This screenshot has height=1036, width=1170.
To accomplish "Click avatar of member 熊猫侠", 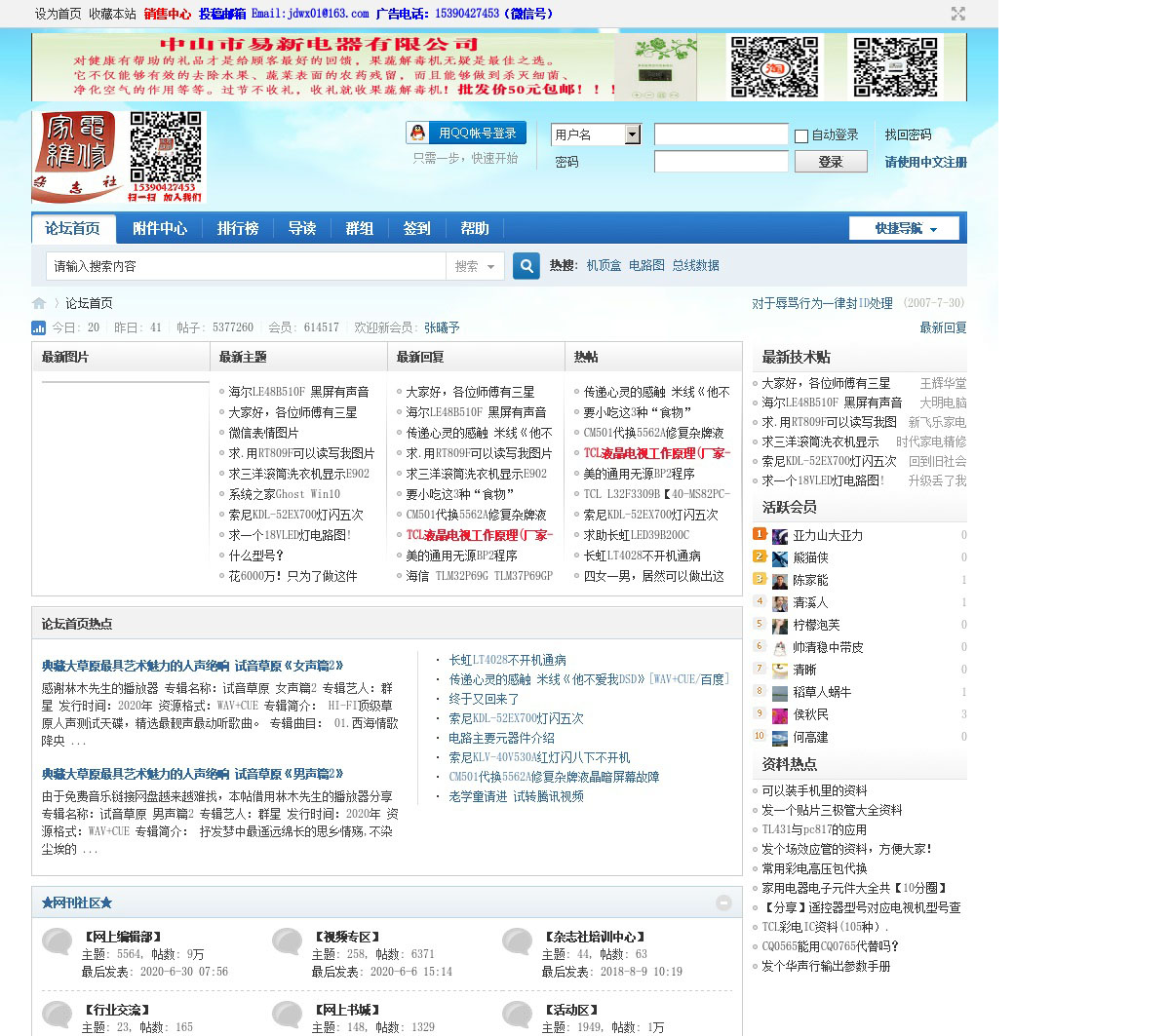I will coord(780,558).
